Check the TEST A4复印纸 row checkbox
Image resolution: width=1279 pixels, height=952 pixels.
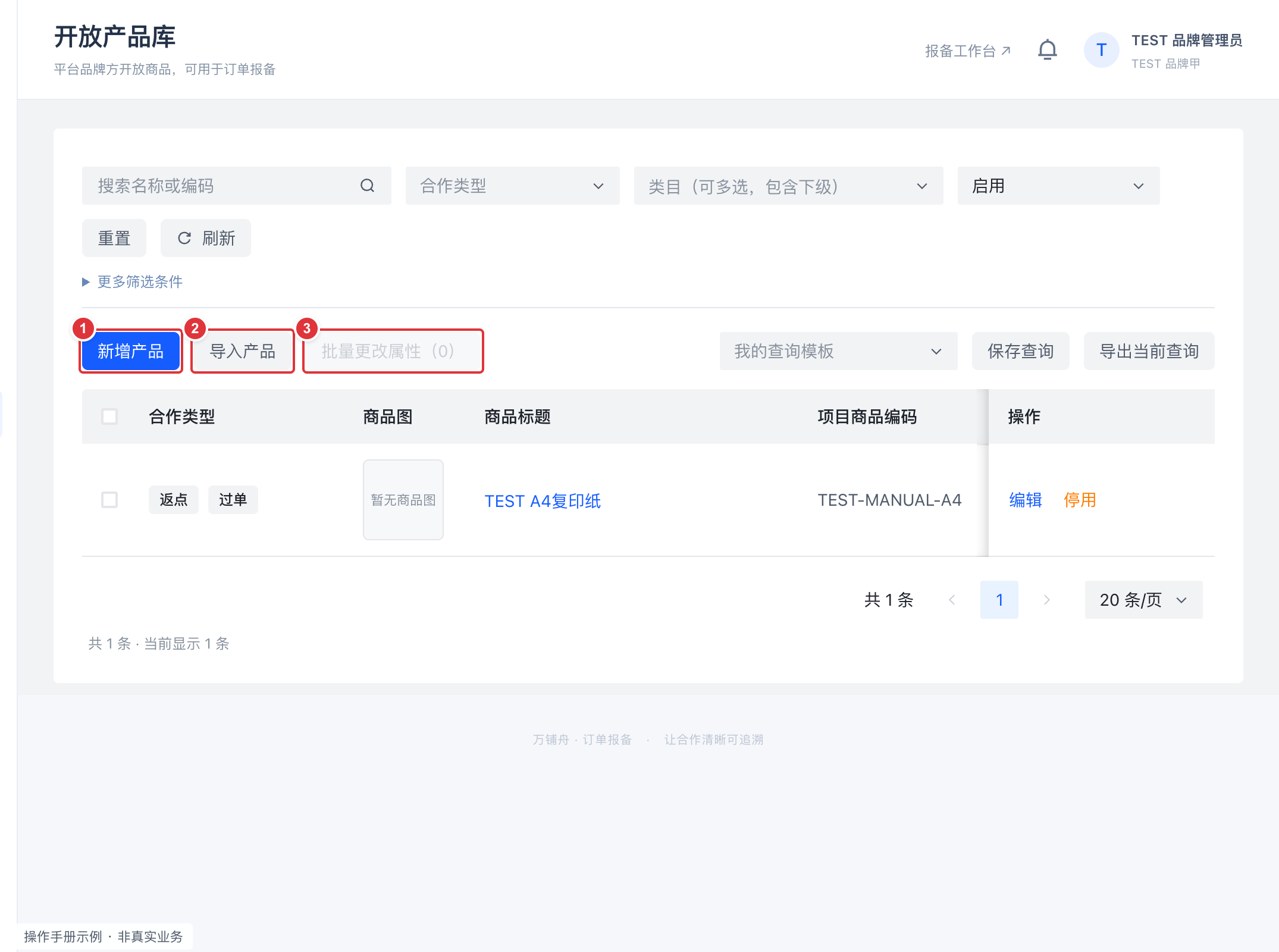coord(109,500)
